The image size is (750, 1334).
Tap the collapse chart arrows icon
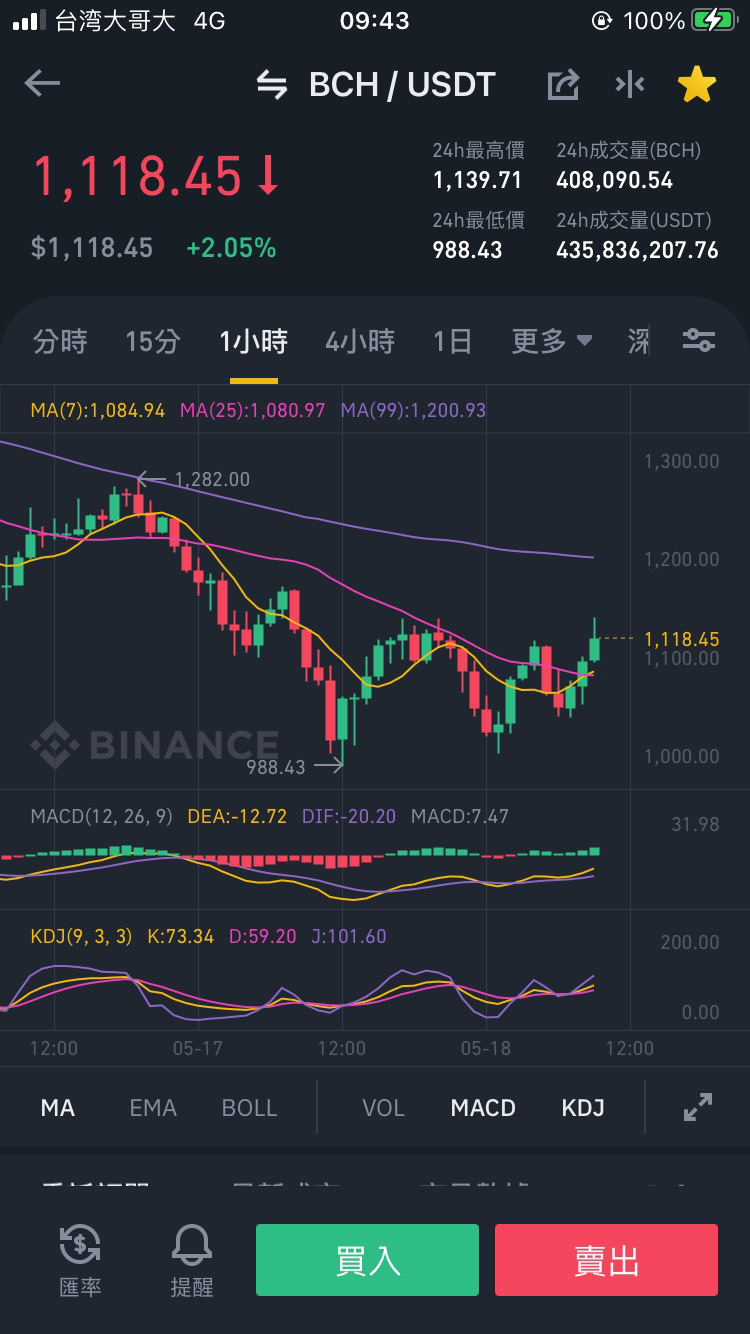(630, 84)
